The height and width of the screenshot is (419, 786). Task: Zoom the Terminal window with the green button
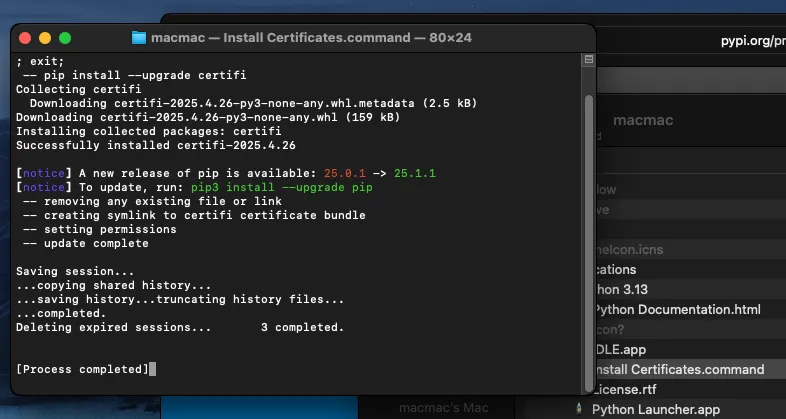pos(65,38)
